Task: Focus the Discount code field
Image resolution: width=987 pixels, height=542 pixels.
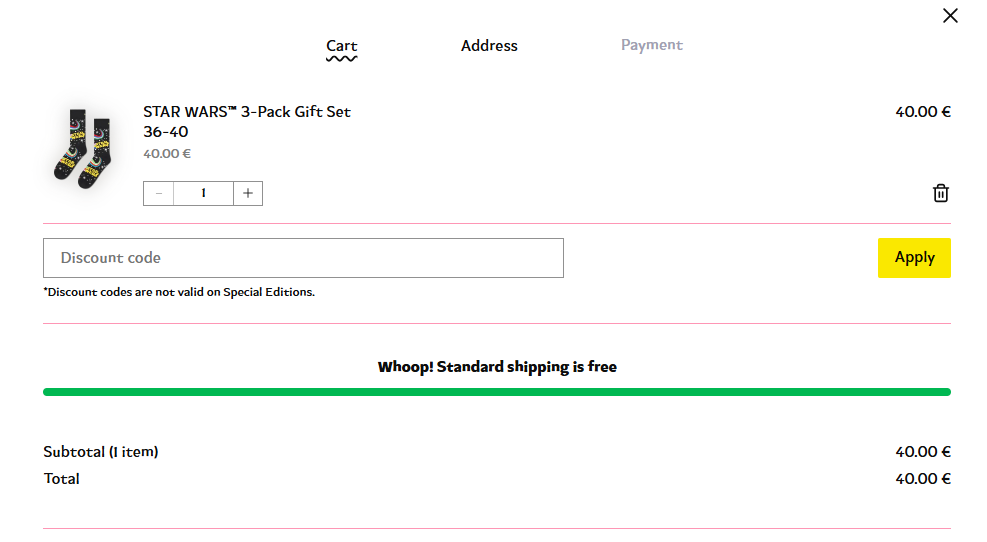Action: tap(303, 258)
